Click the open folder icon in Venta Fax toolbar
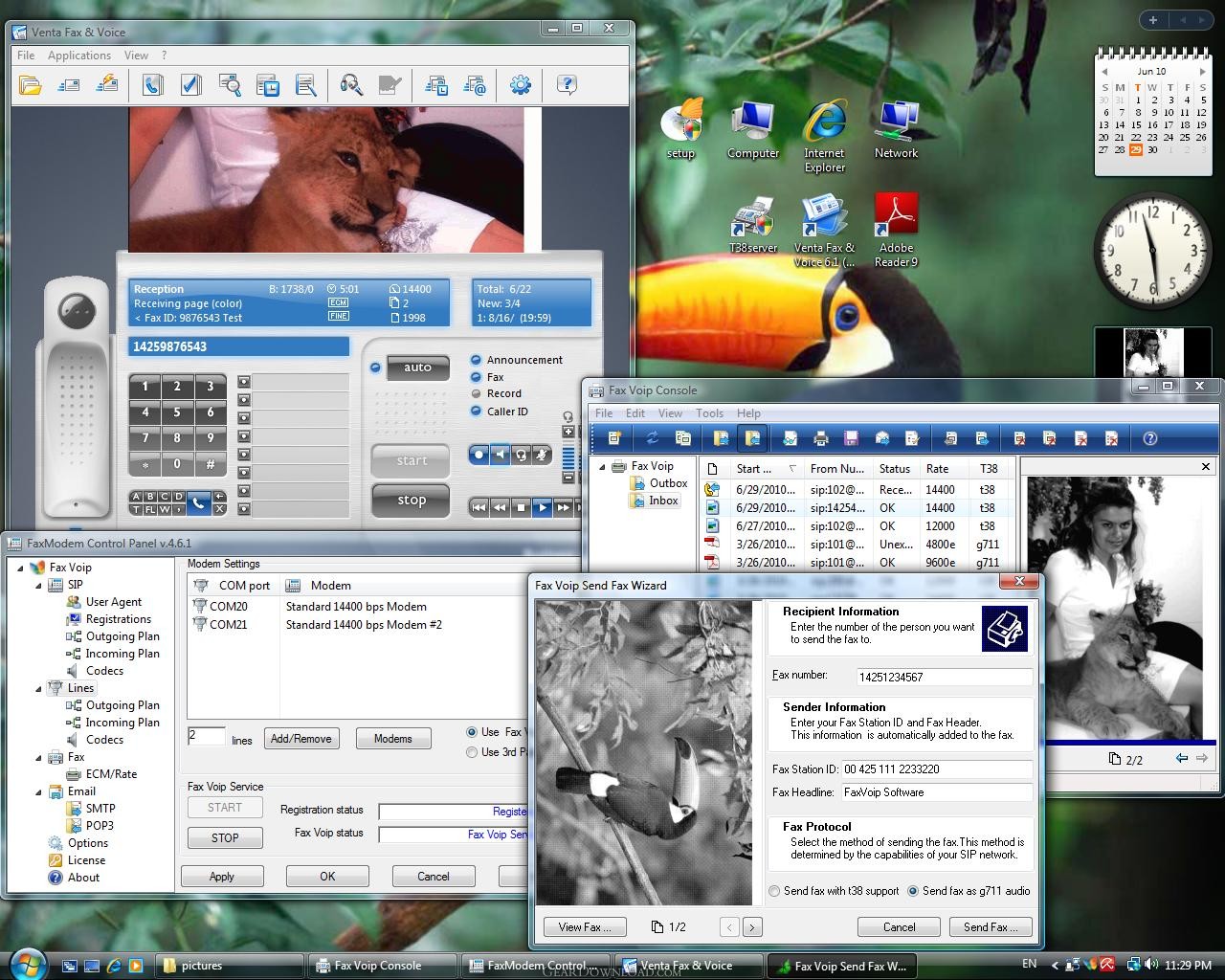 [x=31, y=85]
